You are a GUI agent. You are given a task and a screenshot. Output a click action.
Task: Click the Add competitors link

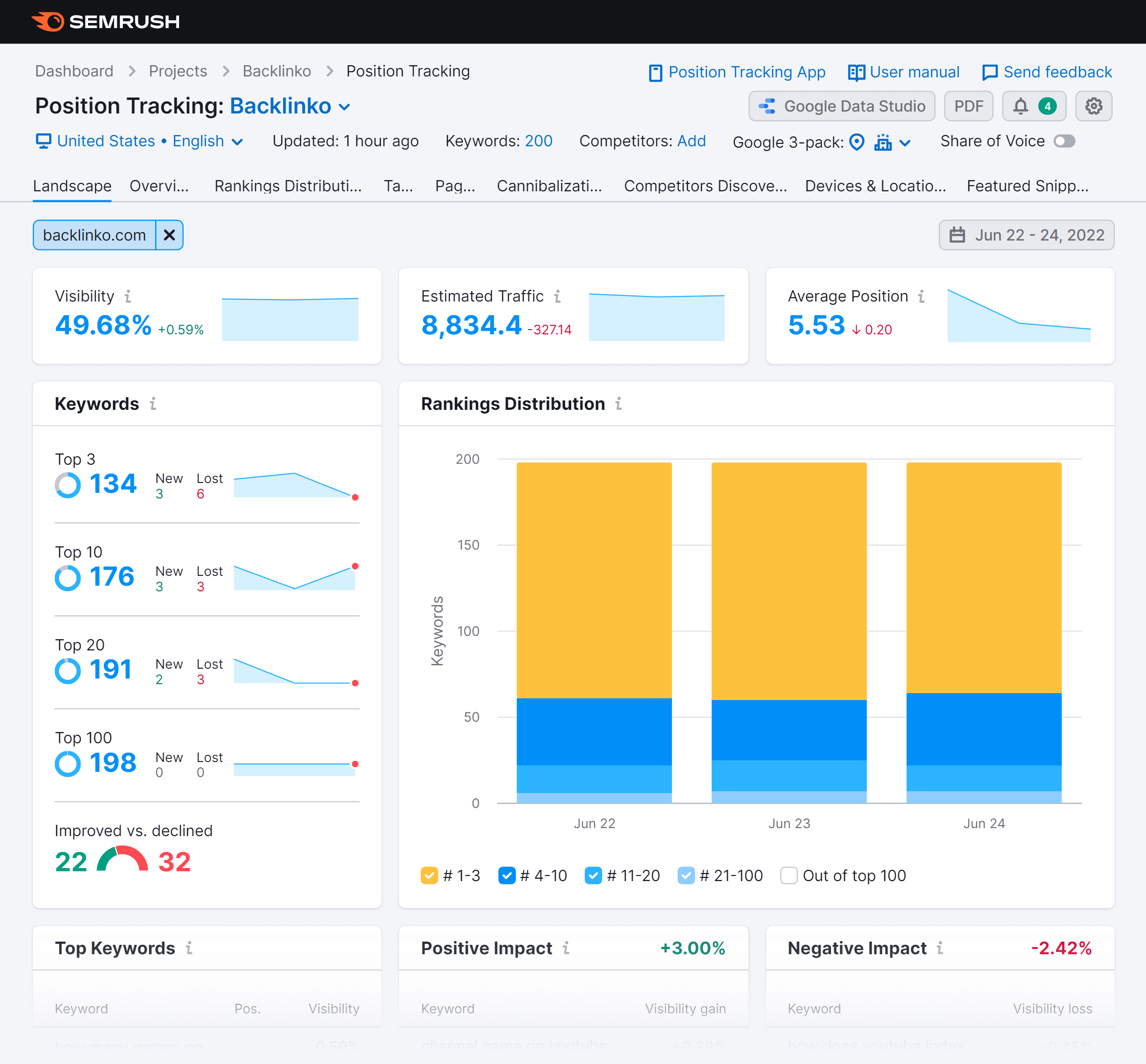691,141
